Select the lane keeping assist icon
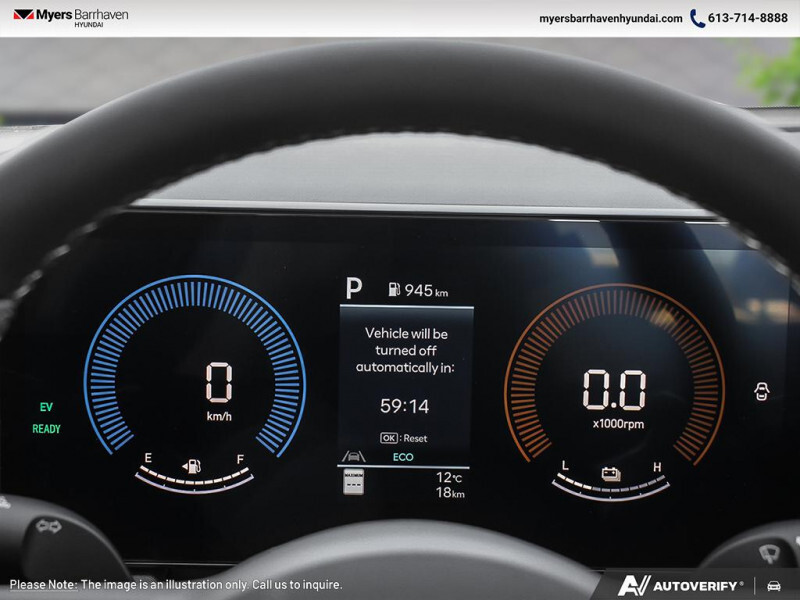 point(353,457)
